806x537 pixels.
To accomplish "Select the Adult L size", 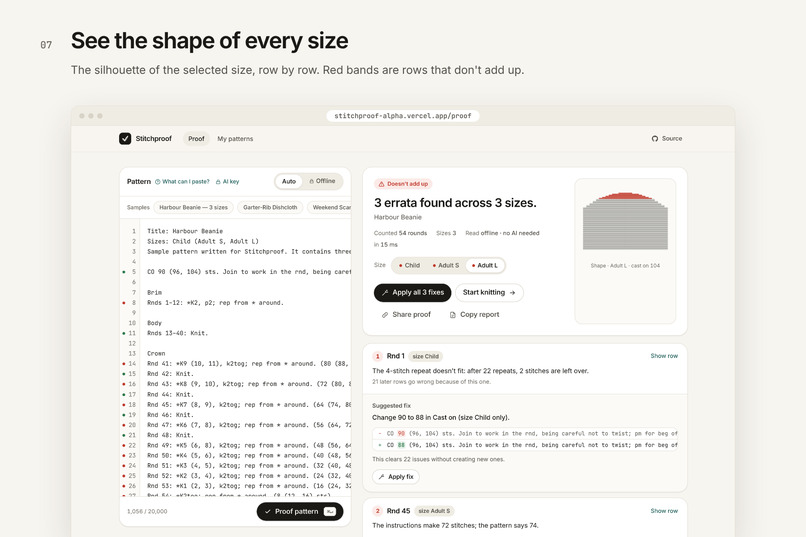I will pyautogui.click(x=485, y=266).
